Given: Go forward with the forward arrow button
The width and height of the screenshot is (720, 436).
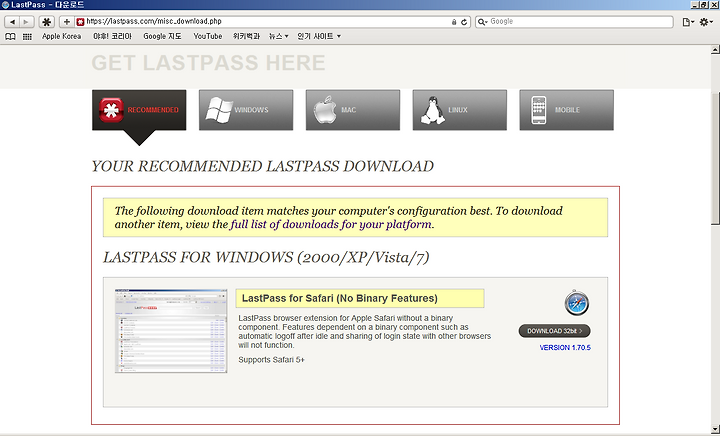Looking at the screenshot, I should click(26, 22).
